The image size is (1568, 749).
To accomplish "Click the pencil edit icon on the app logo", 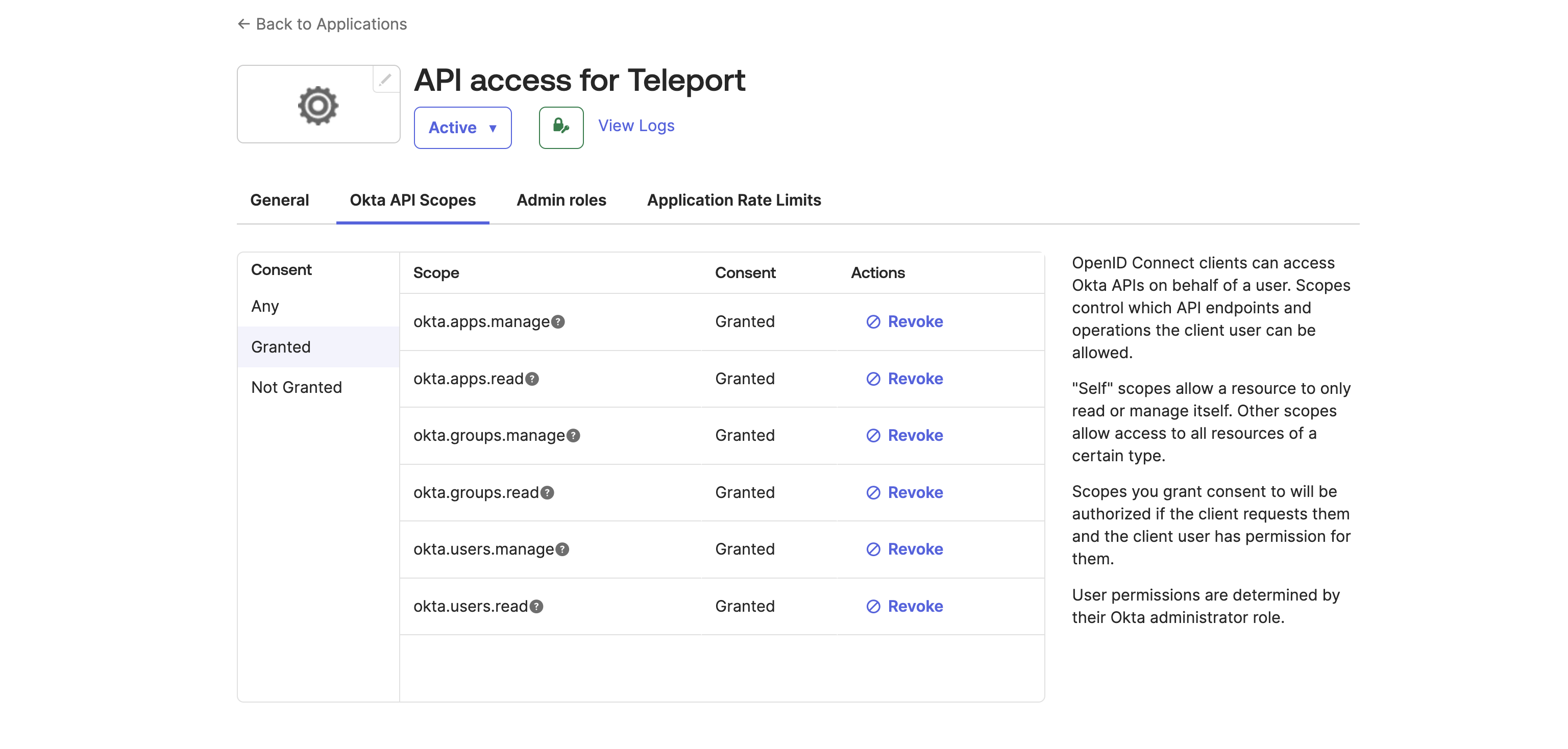I will pos(385,79).
